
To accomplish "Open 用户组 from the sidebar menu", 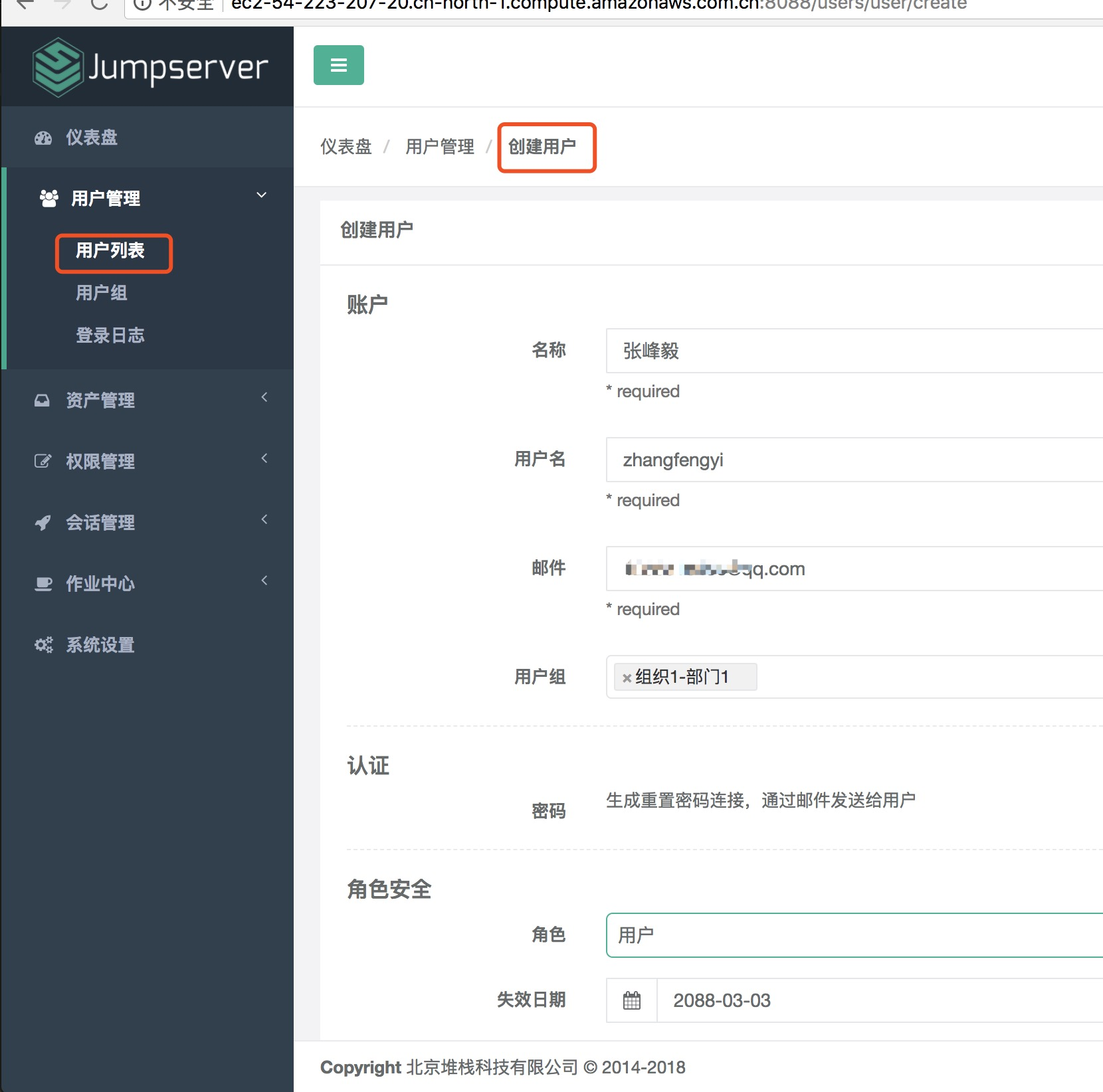I will [101, 293].
